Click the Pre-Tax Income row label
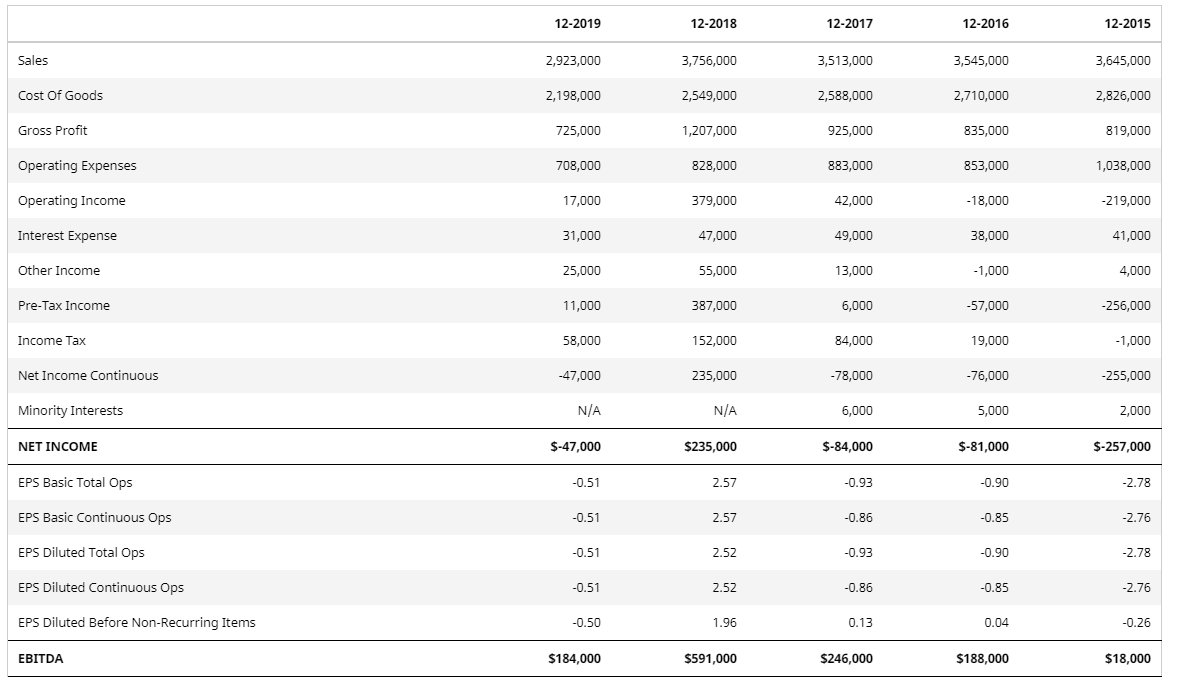The width and height of the screenshot is (1181, 678). point(64,306)
